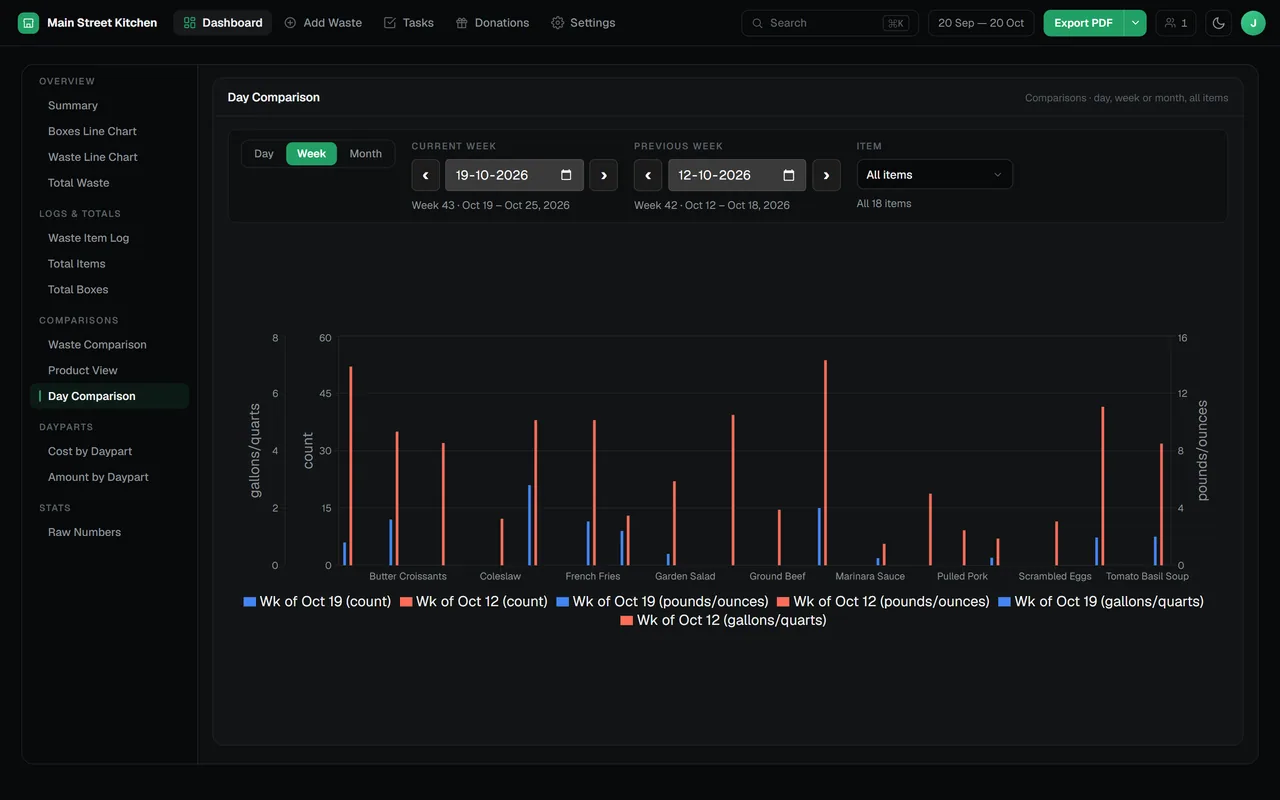The height and width of the screenshot is (800, 1280).
Task: Step previous week back one week
Action: tap(648, 175)
